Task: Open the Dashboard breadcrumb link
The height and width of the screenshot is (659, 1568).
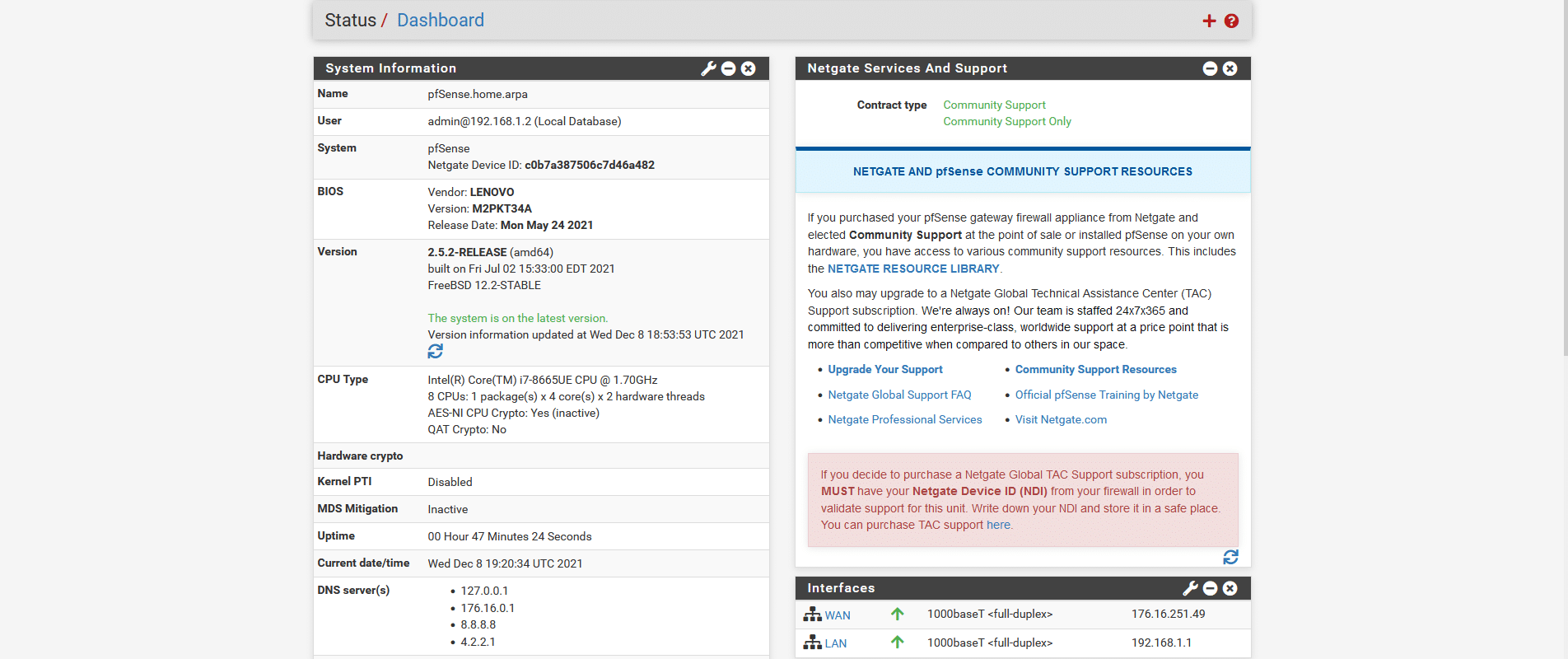Action: 441,20
